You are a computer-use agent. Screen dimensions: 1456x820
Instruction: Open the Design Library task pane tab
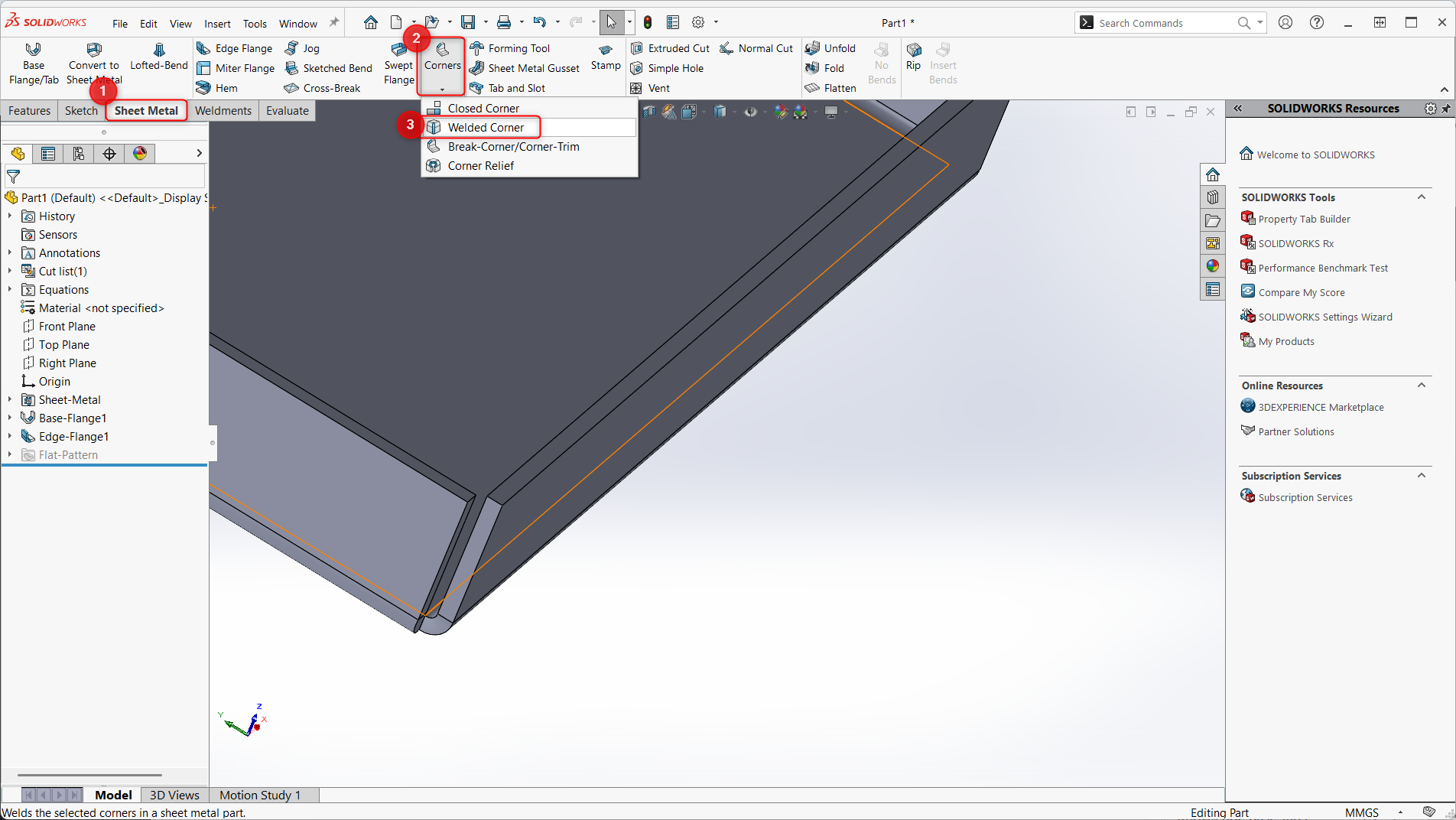1213,197
